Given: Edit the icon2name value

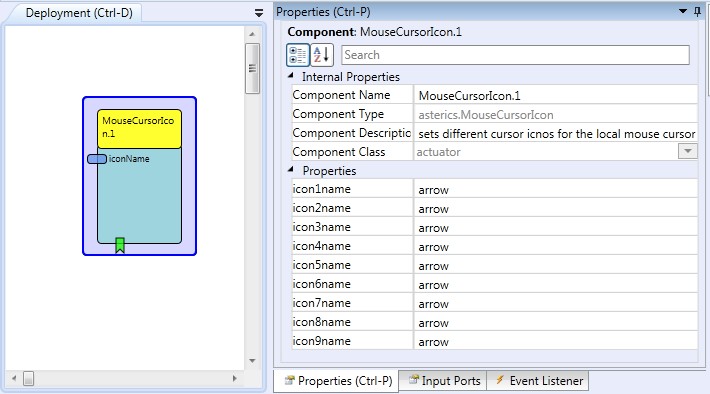Looking at the screenshot, I should (555, 209).
